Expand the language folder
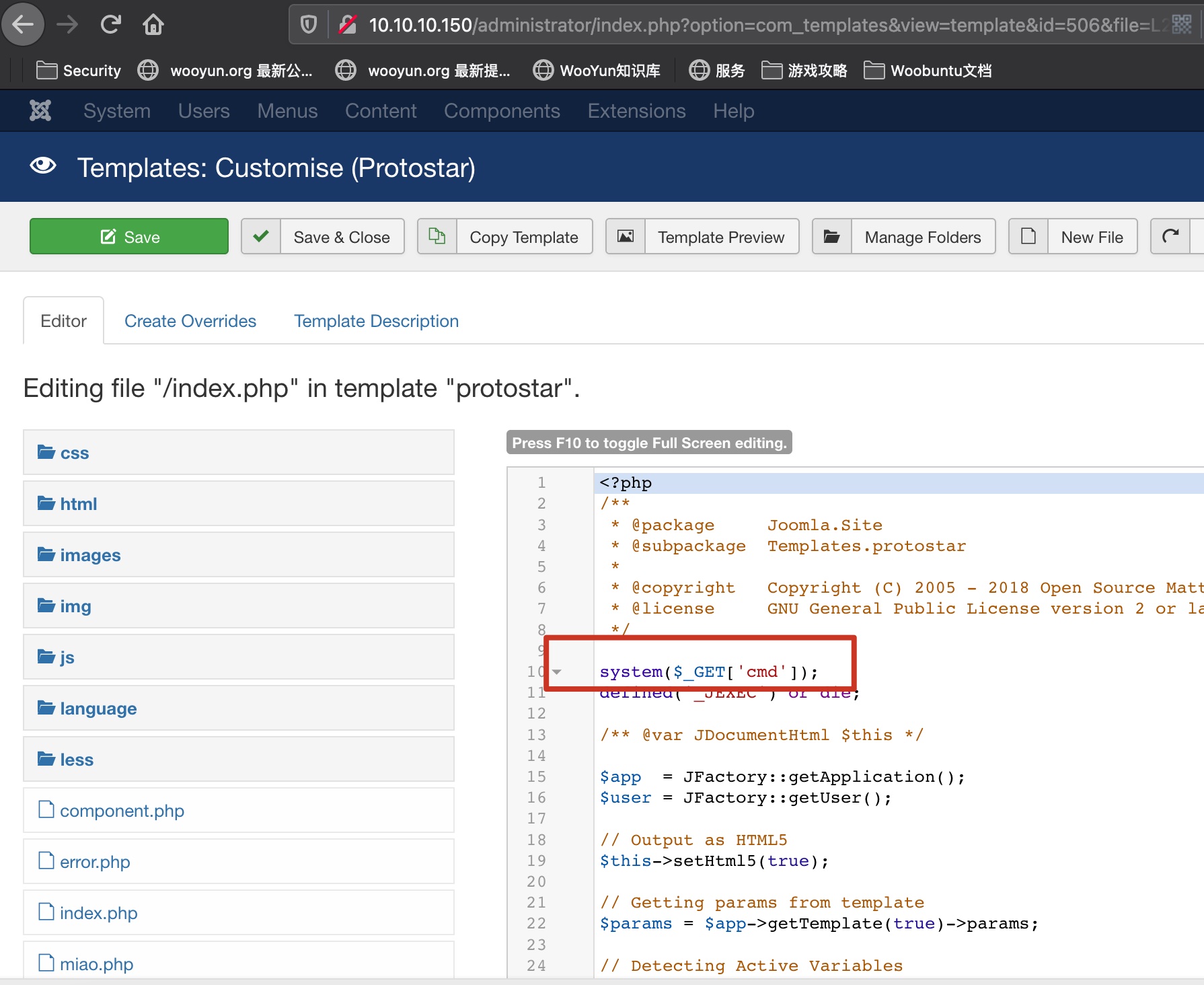 (x=239, y=708)
